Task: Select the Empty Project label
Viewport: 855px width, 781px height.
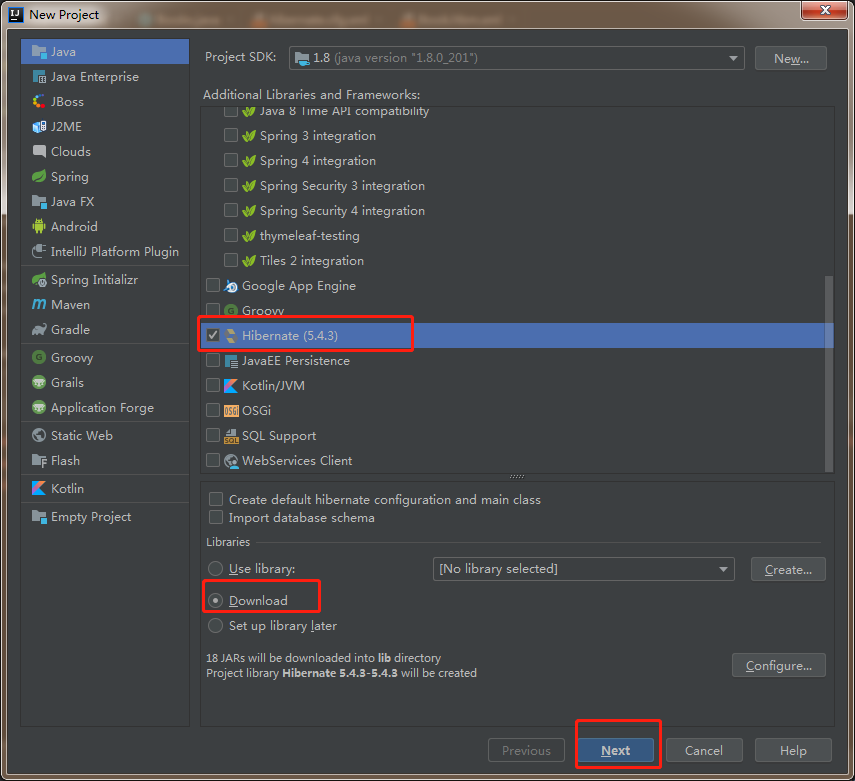Action: click(x=91, y=517)
